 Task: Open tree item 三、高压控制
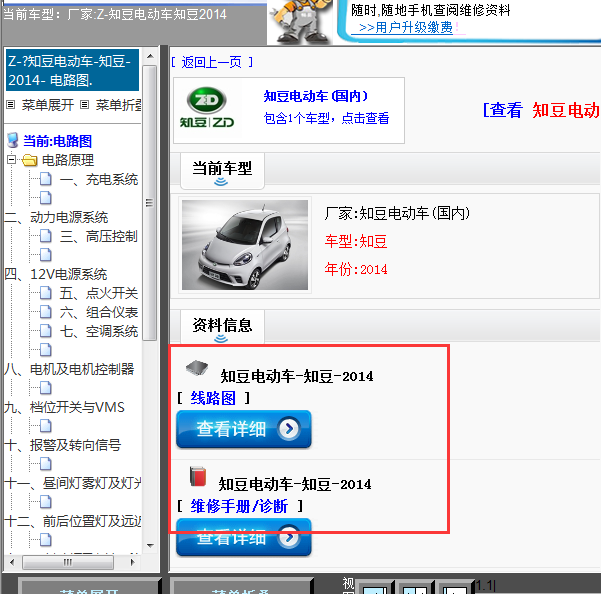pos(99,236)
